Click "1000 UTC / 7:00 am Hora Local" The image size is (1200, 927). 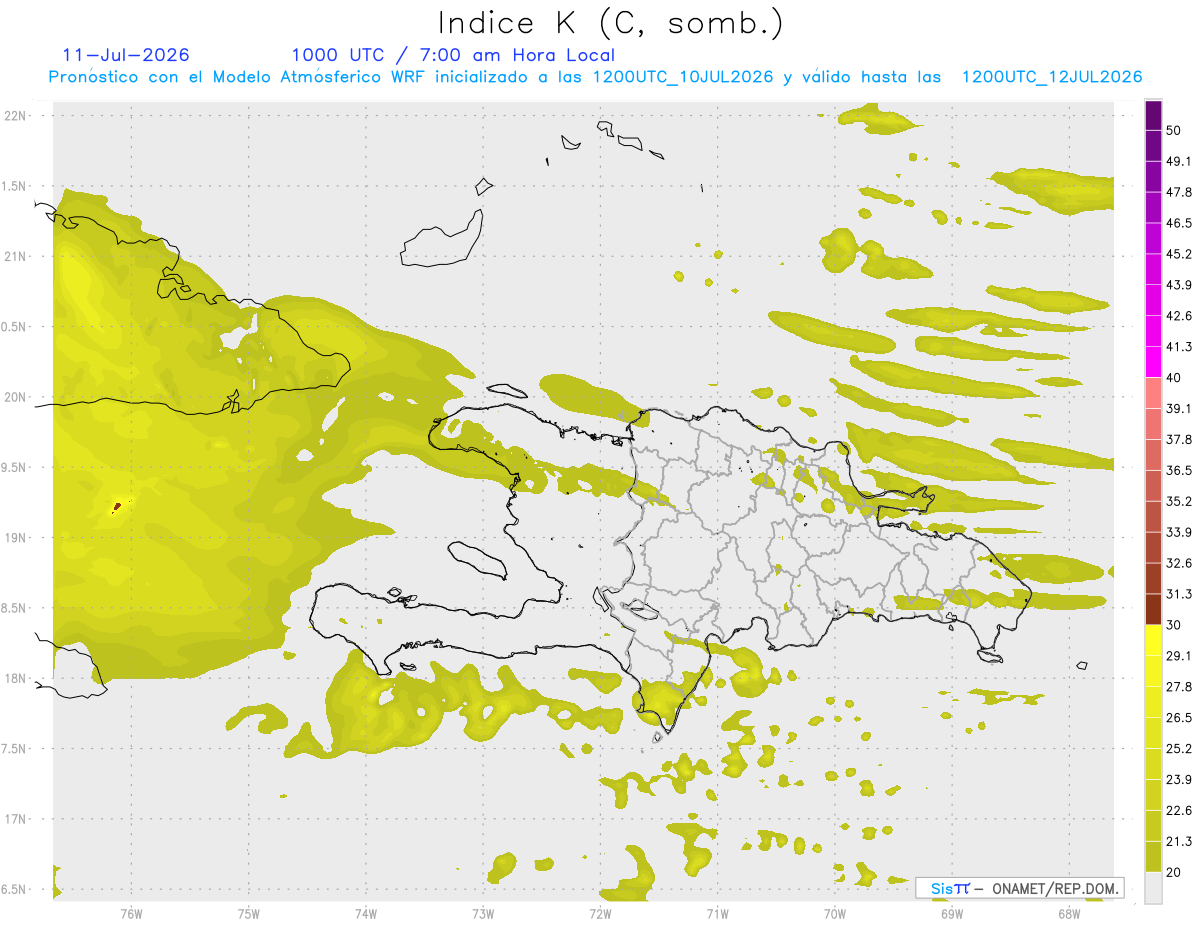click(x=453, y=55)
